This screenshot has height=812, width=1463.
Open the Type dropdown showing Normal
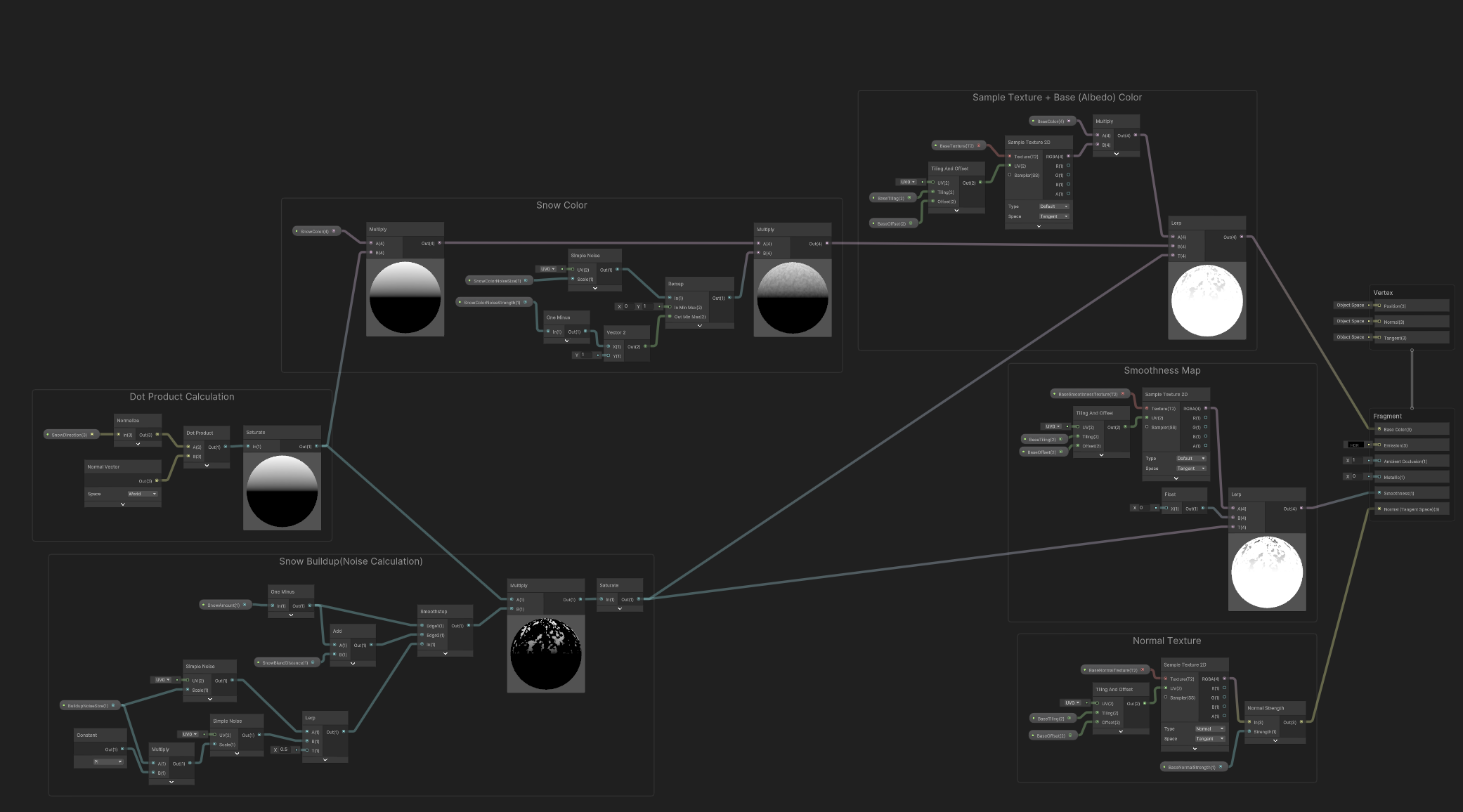coord(1209,728)
